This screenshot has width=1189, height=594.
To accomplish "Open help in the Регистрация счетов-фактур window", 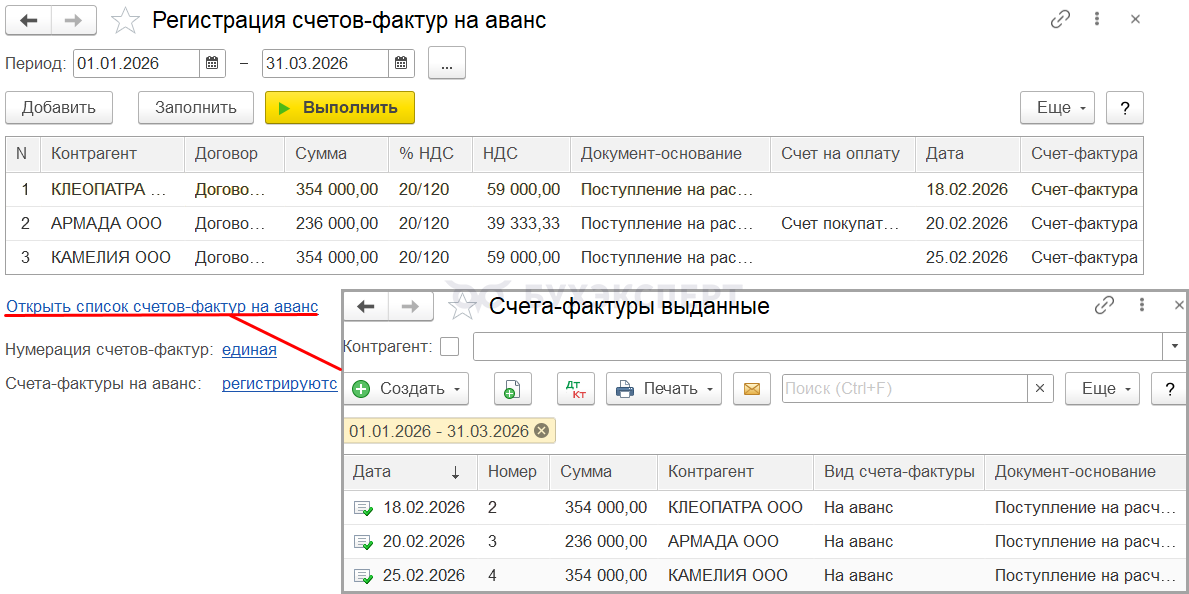I will tap(1125, 108).
